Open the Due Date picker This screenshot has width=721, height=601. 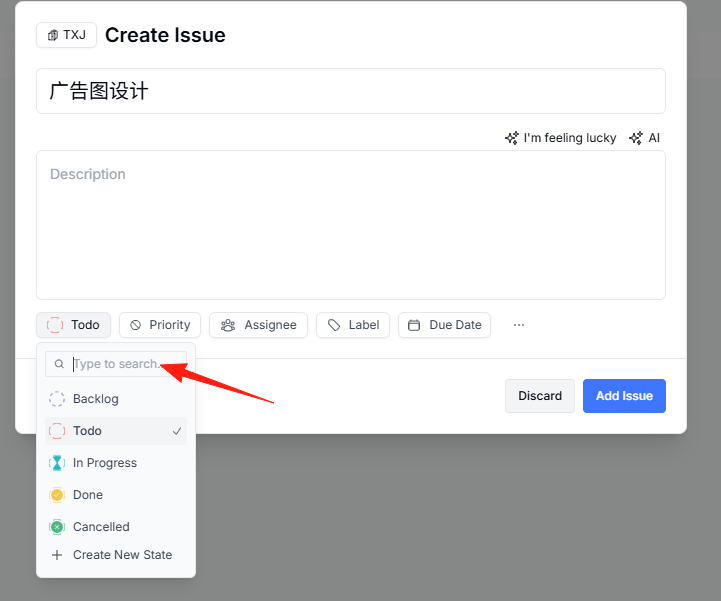tap(445, 325)
